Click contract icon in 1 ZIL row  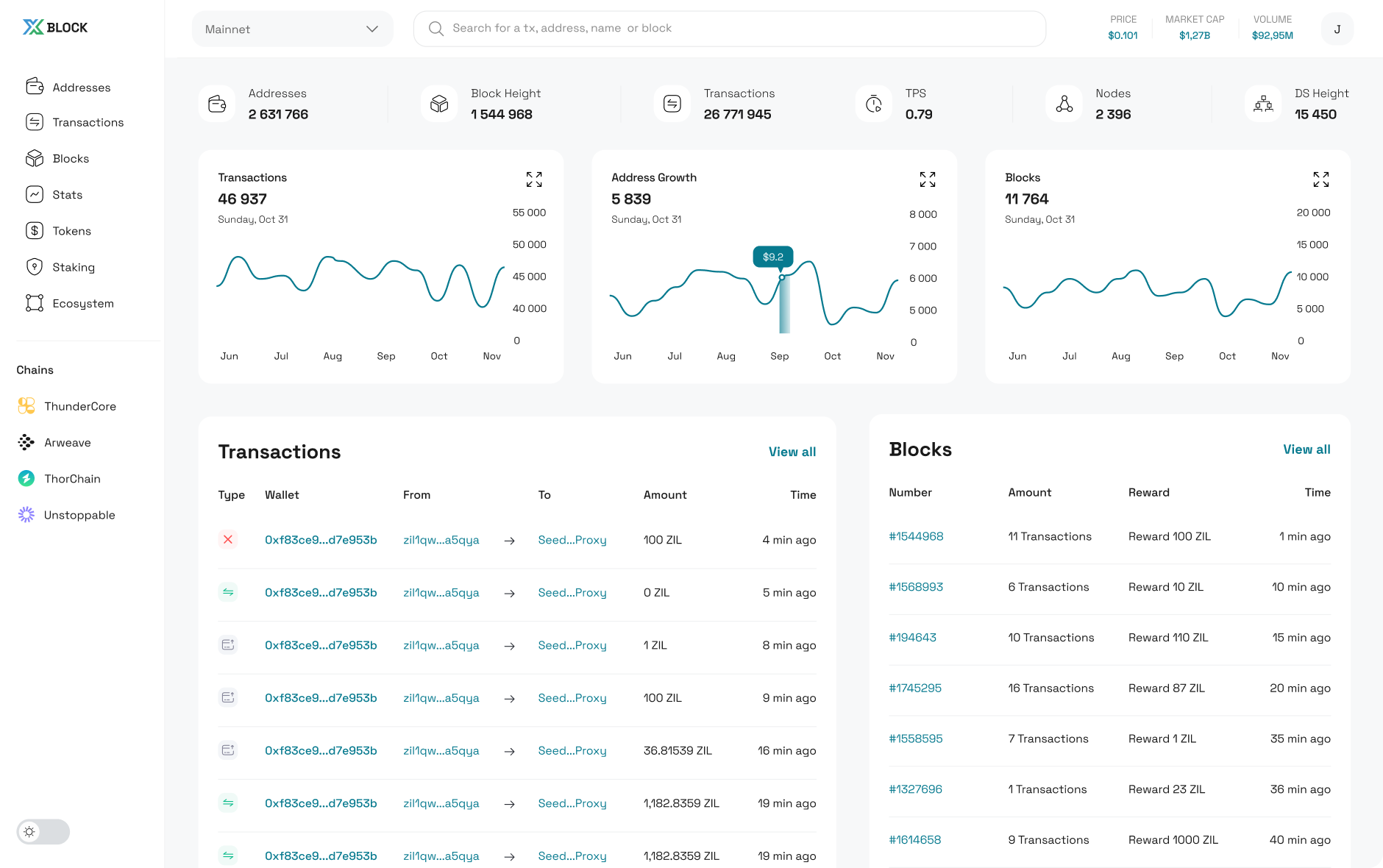pyautogui.click(x=228, y=644)
